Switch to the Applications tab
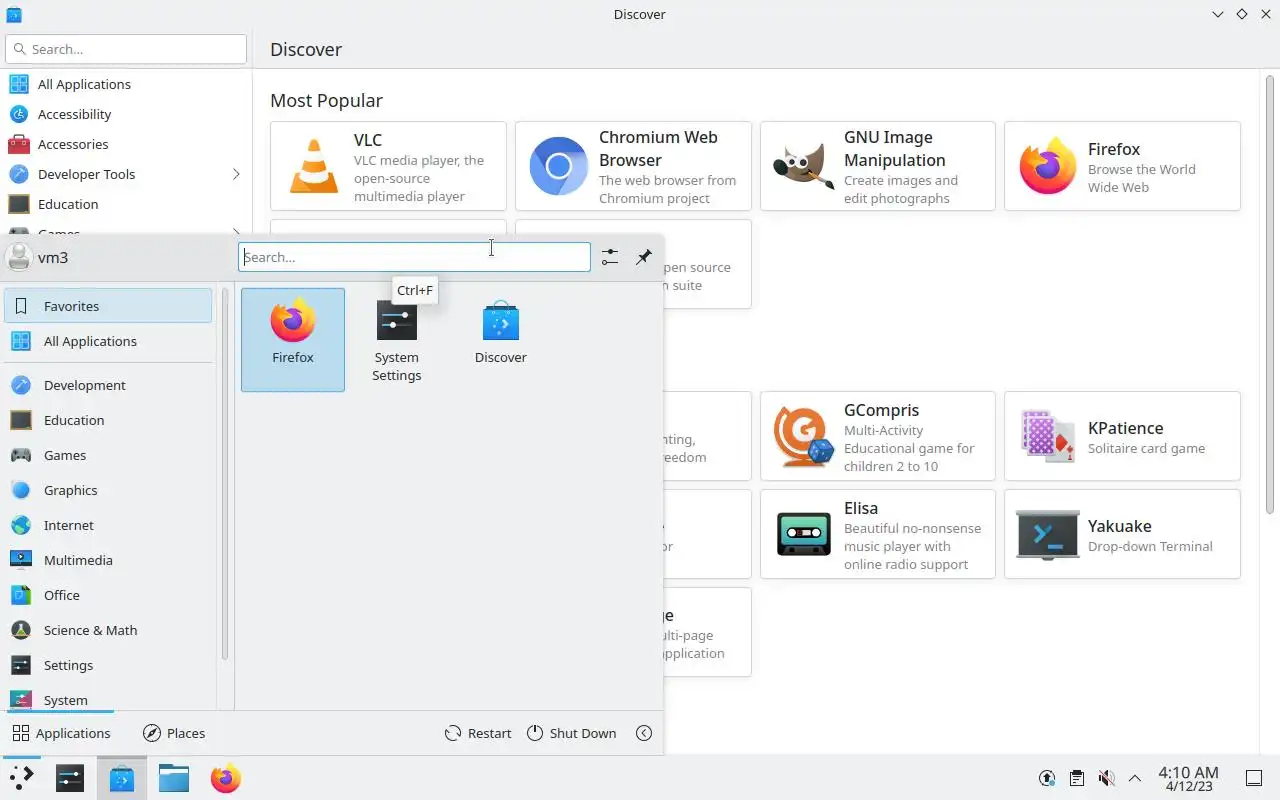The height and width of the screenshot is (800, 1280). point(61,733)
